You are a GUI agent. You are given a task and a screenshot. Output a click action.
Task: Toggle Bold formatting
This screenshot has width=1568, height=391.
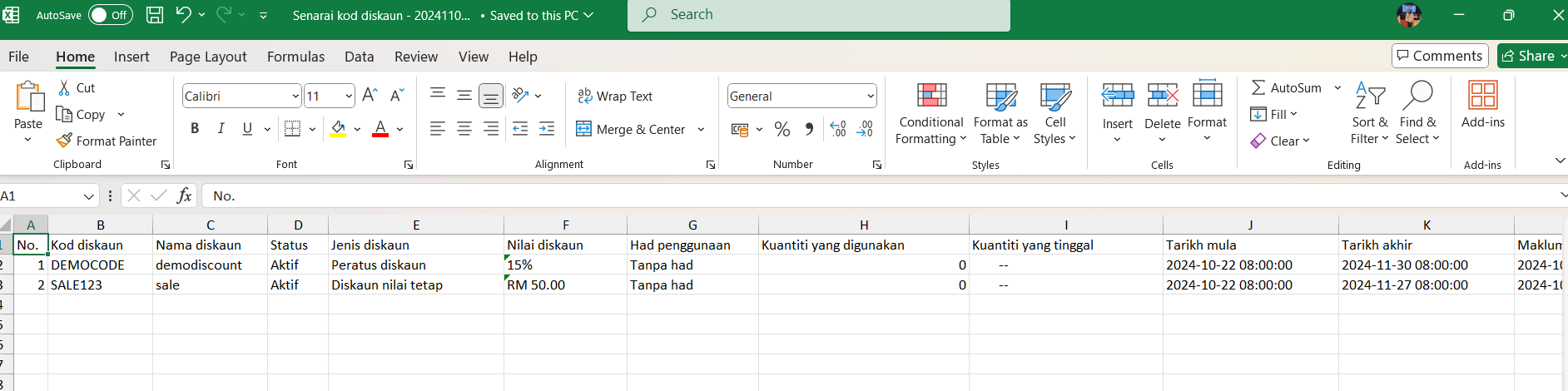195,128
